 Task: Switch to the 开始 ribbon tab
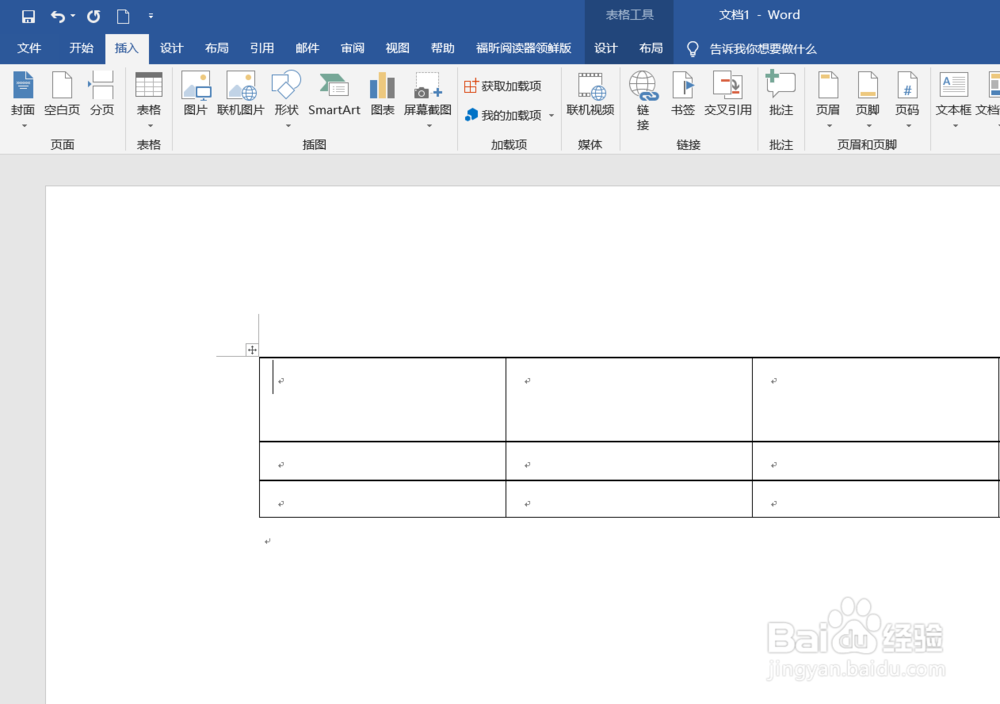pyautogui.click(x=80, y=47)
